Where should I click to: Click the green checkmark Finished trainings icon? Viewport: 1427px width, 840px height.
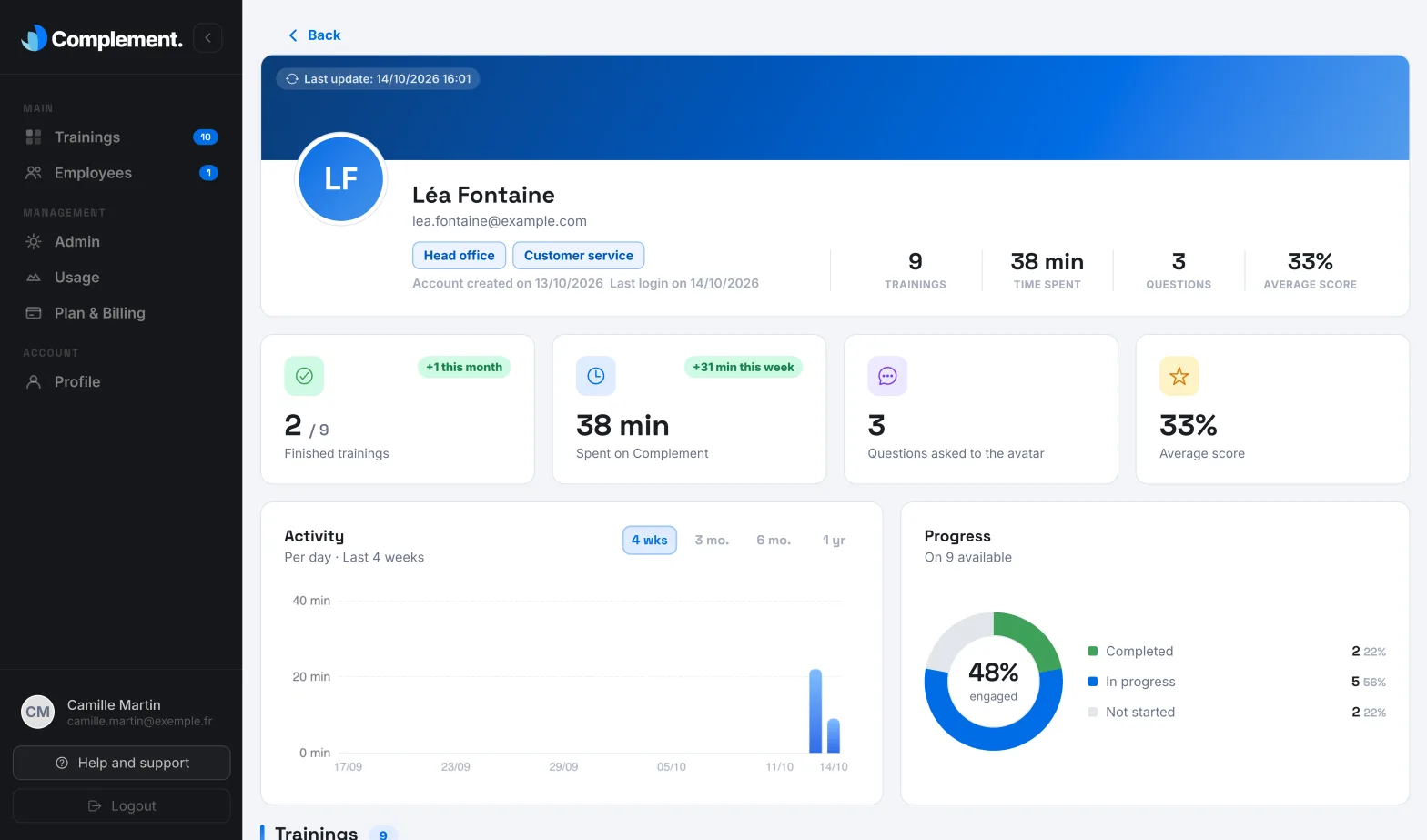click(x=304, y=376)
